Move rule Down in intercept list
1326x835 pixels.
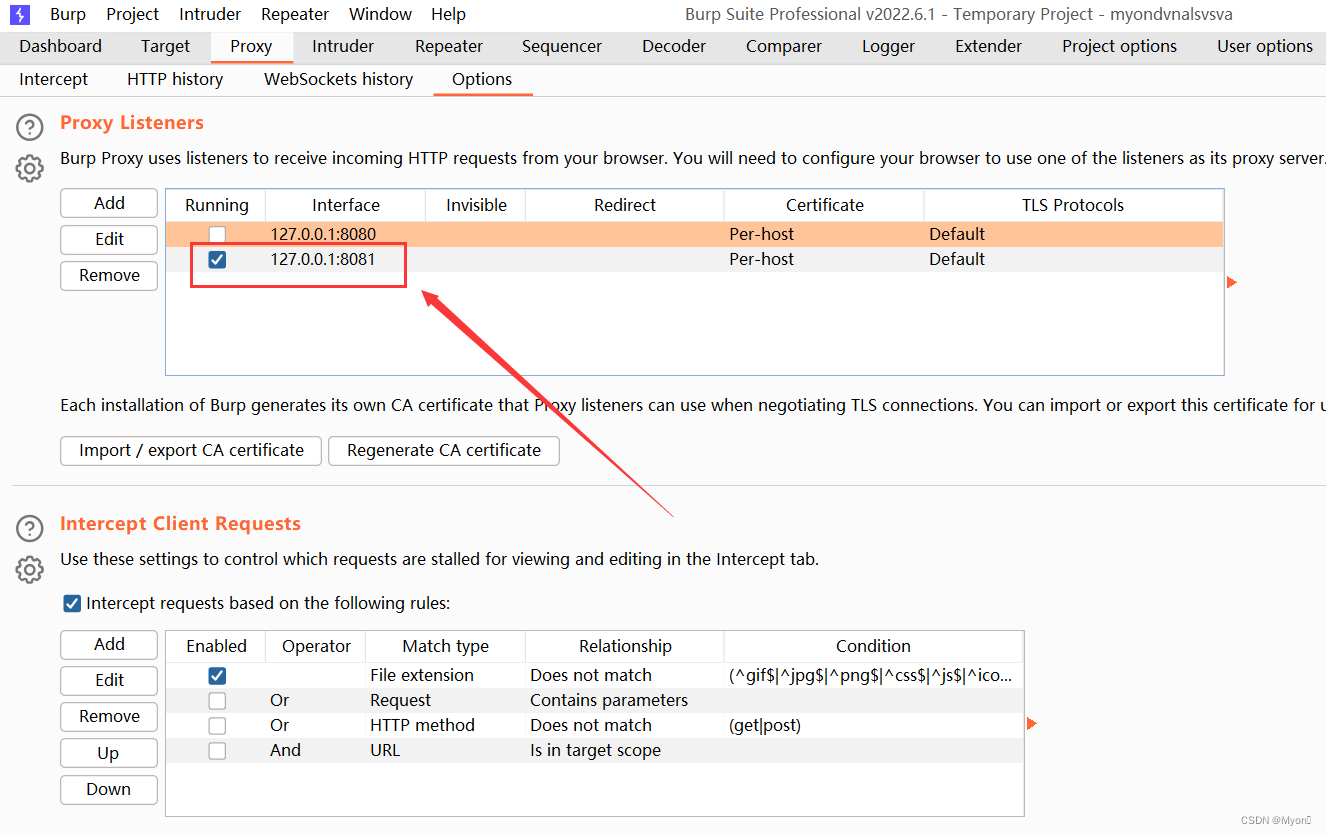pos(109,789)
